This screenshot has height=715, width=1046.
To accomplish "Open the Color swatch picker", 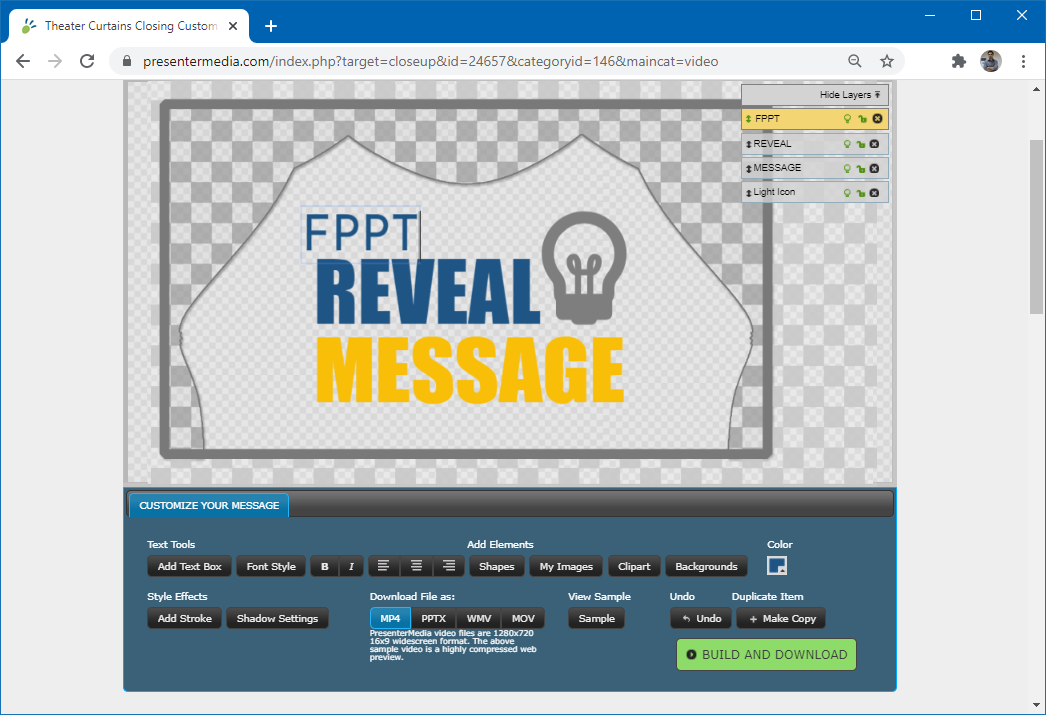I will [x=777, y=566].
